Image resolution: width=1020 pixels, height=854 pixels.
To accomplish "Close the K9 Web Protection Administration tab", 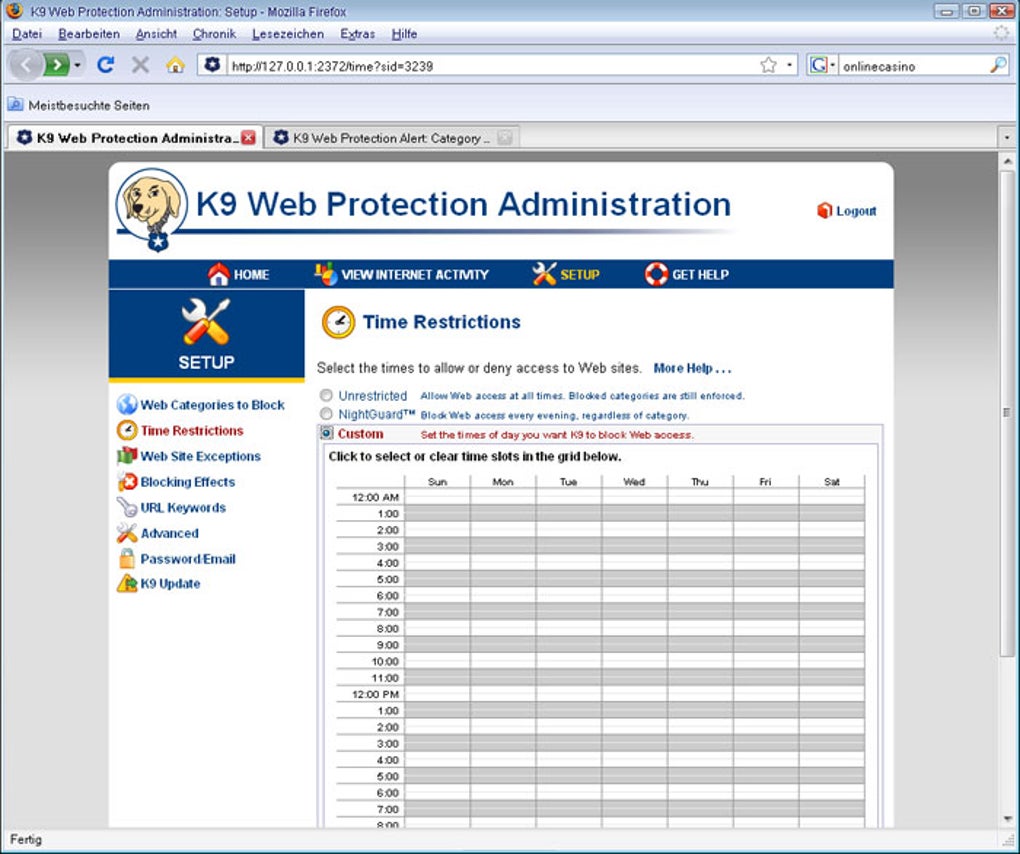I will [x=248, y=138].
